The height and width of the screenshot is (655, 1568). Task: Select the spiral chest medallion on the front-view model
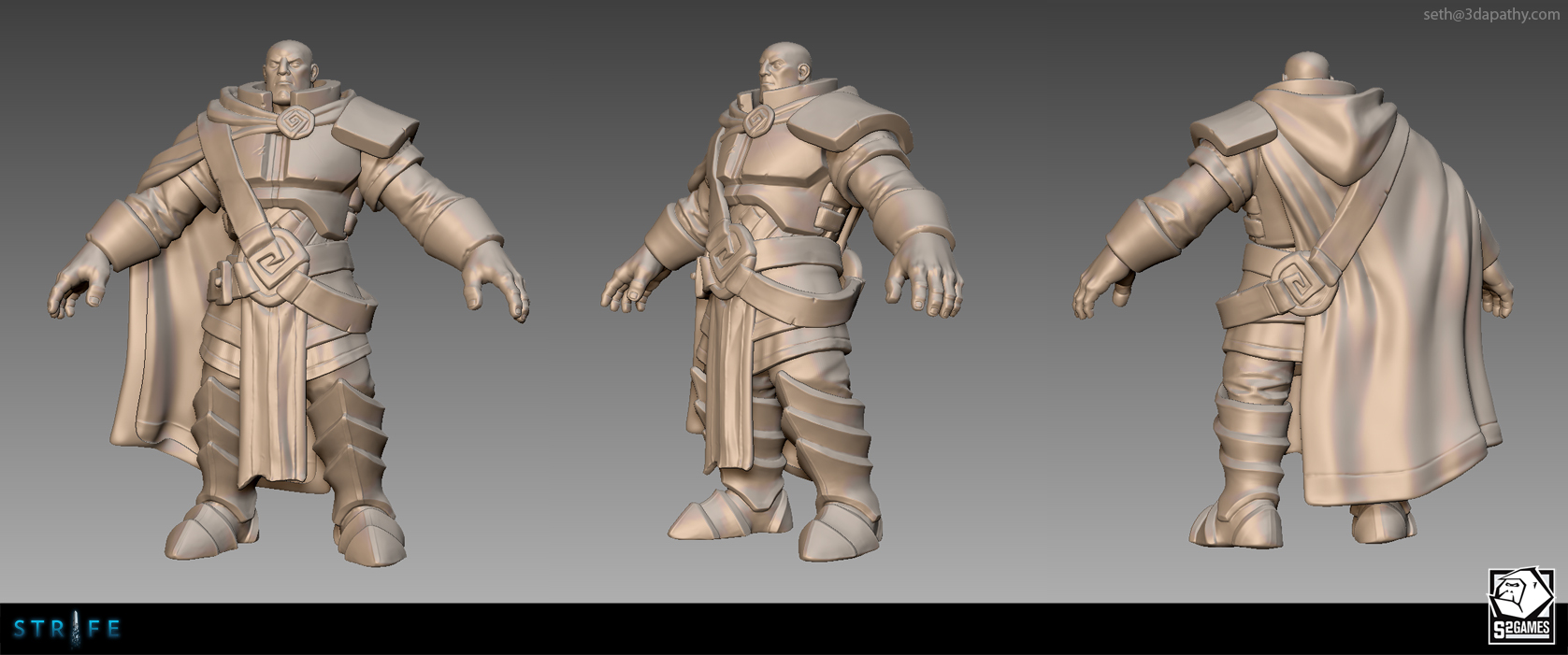coord(293,123)
